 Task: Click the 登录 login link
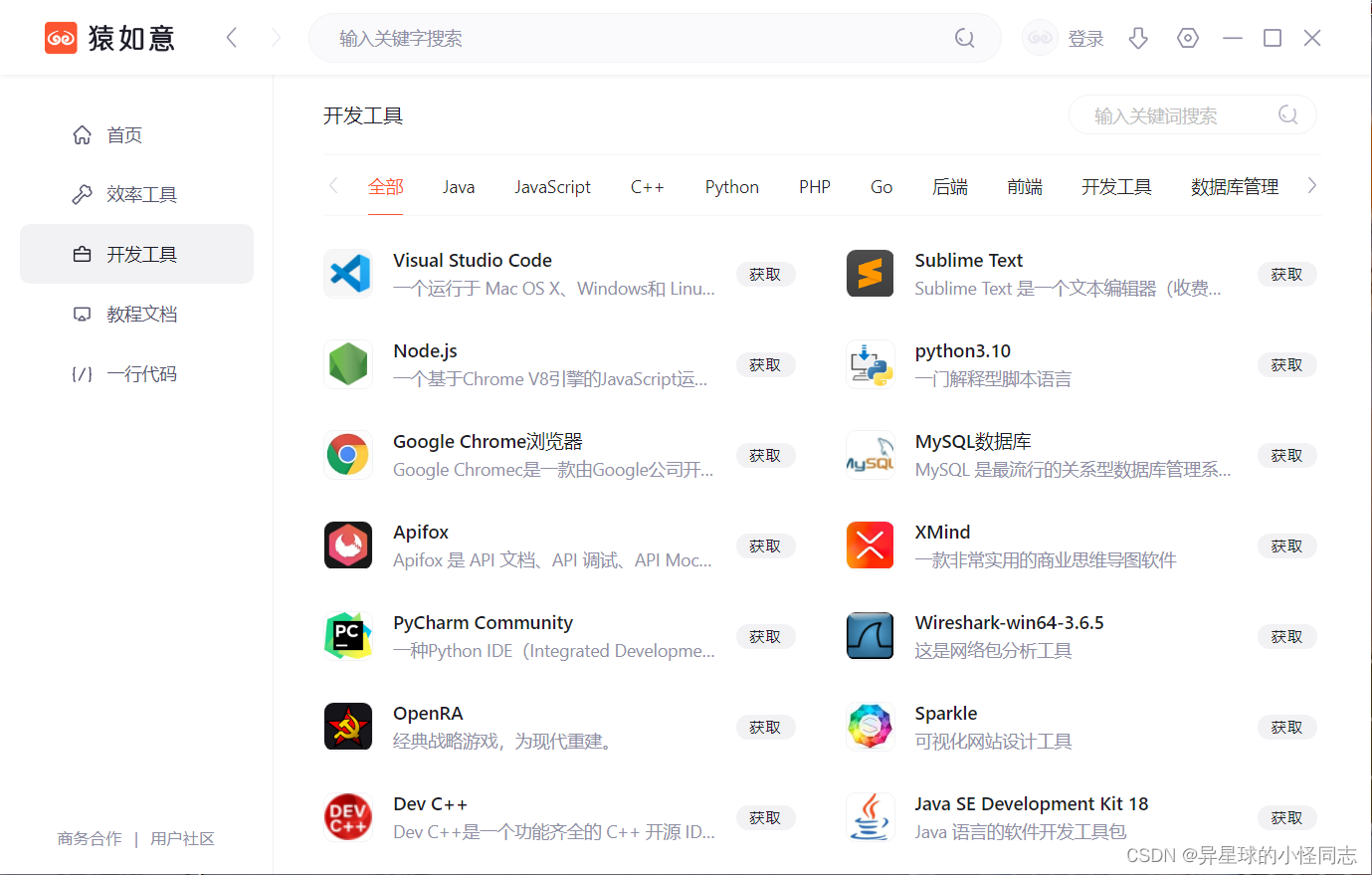click(x=1085, y=39)
